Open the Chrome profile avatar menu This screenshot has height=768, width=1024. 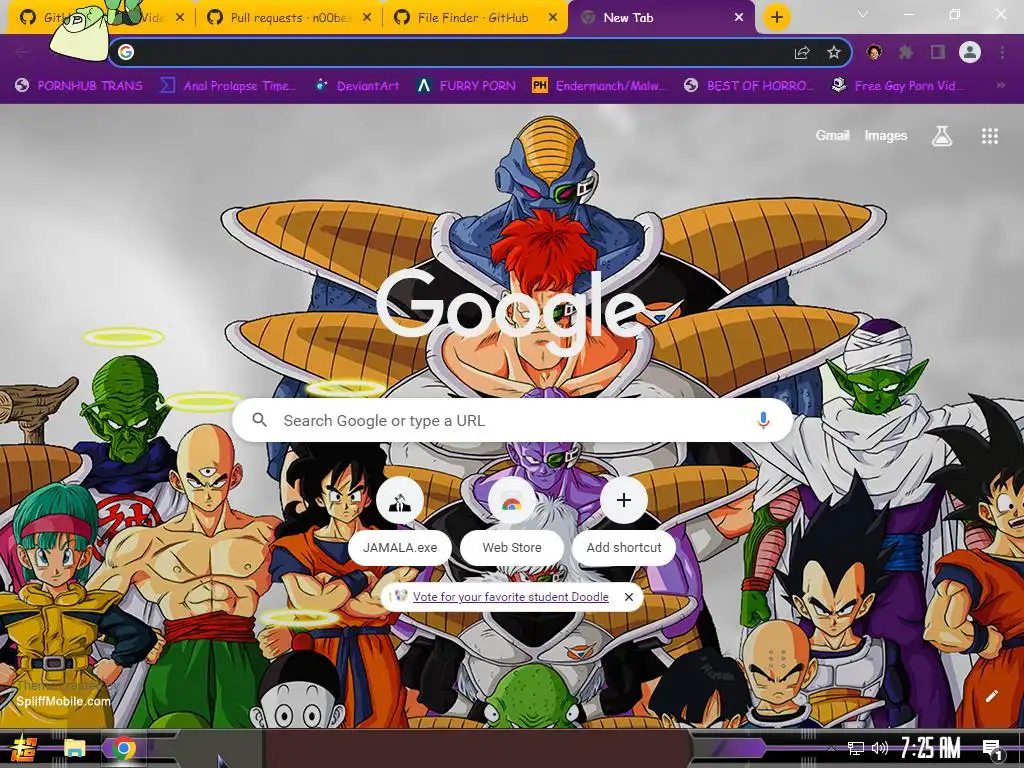(x=970, y=52)
